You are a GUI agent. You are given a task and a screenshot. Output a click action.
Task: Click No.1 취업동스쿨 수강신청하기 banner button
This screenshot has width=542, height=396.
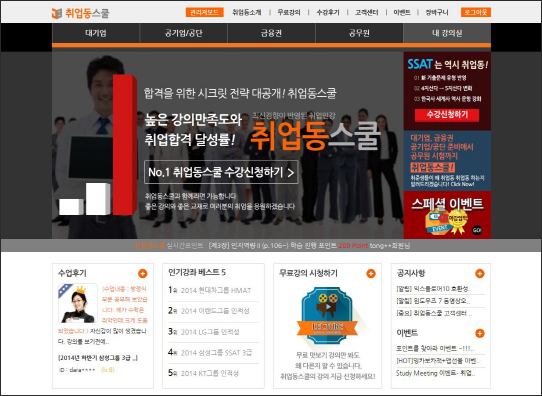[x=221, y=172]
